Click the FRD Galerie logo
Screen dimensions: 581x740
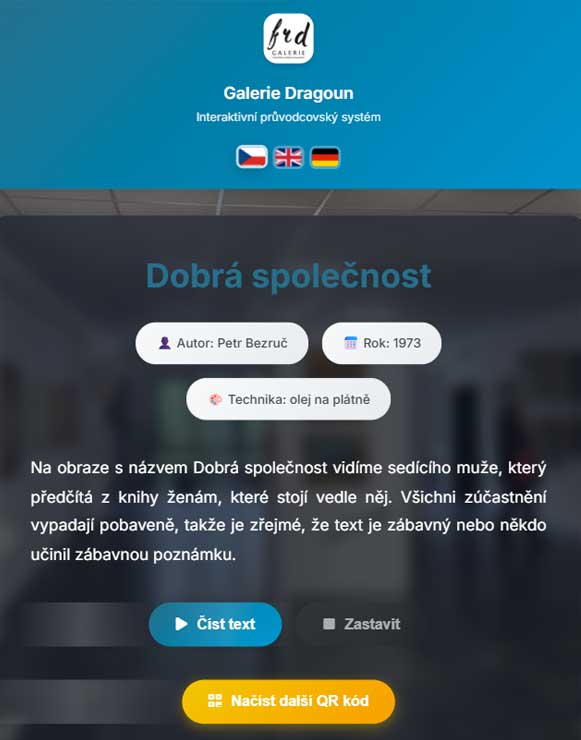pyautogui.click(x=288, y=38)
